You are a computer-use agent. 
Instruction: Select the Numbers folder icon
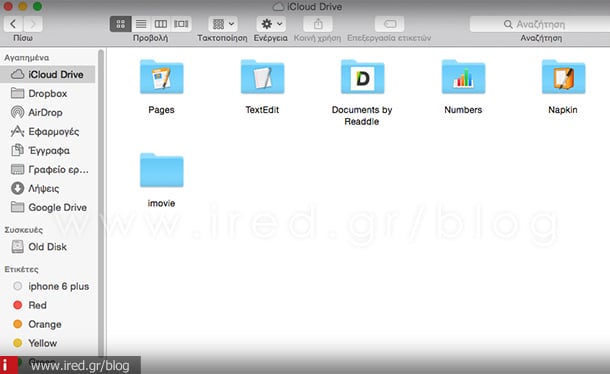point(463,77)
